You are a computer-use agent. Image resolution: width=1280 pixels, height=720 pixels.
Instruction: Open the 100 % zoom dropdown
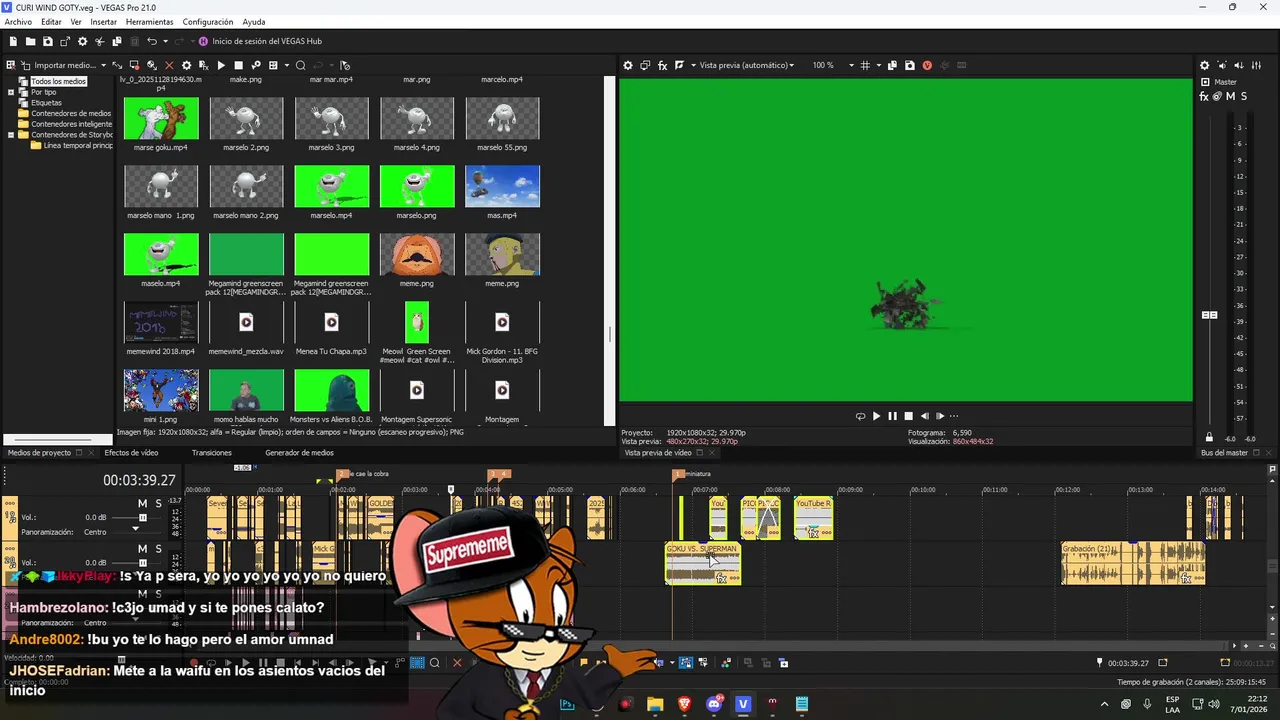click(851, 65)
